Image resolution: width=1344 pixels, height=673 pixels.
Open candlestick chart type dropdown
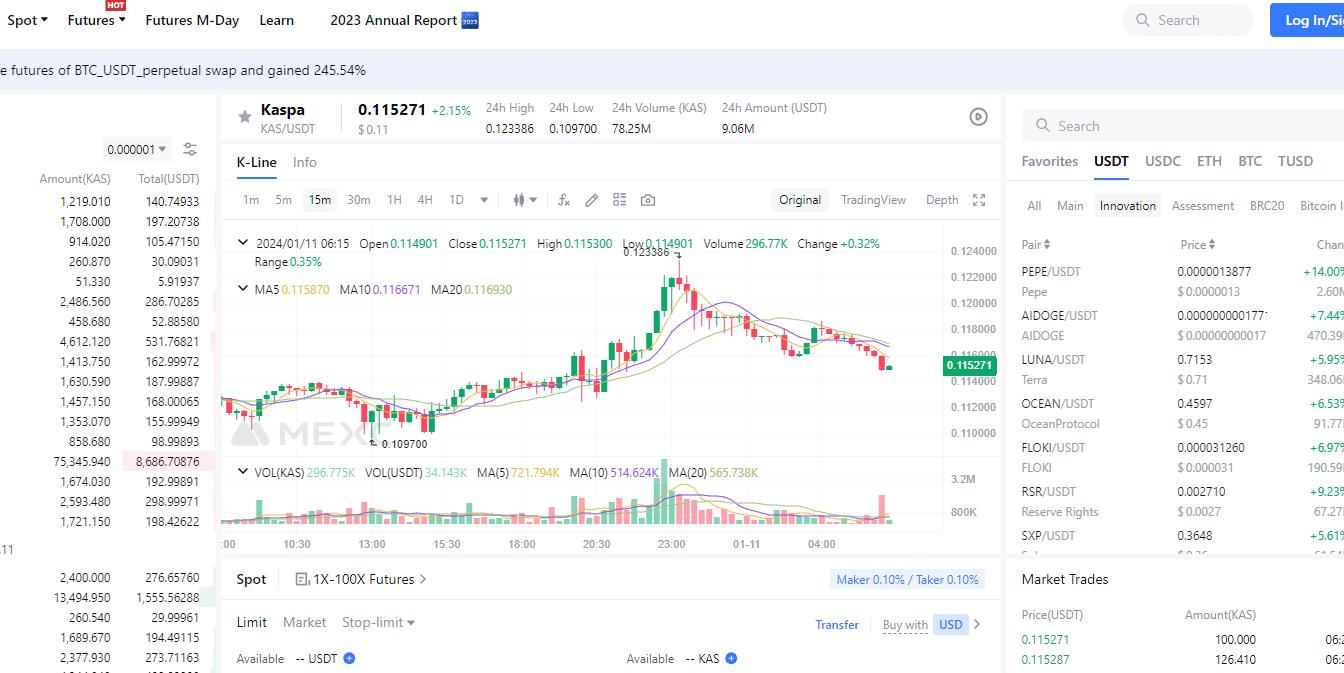(525, 200)
